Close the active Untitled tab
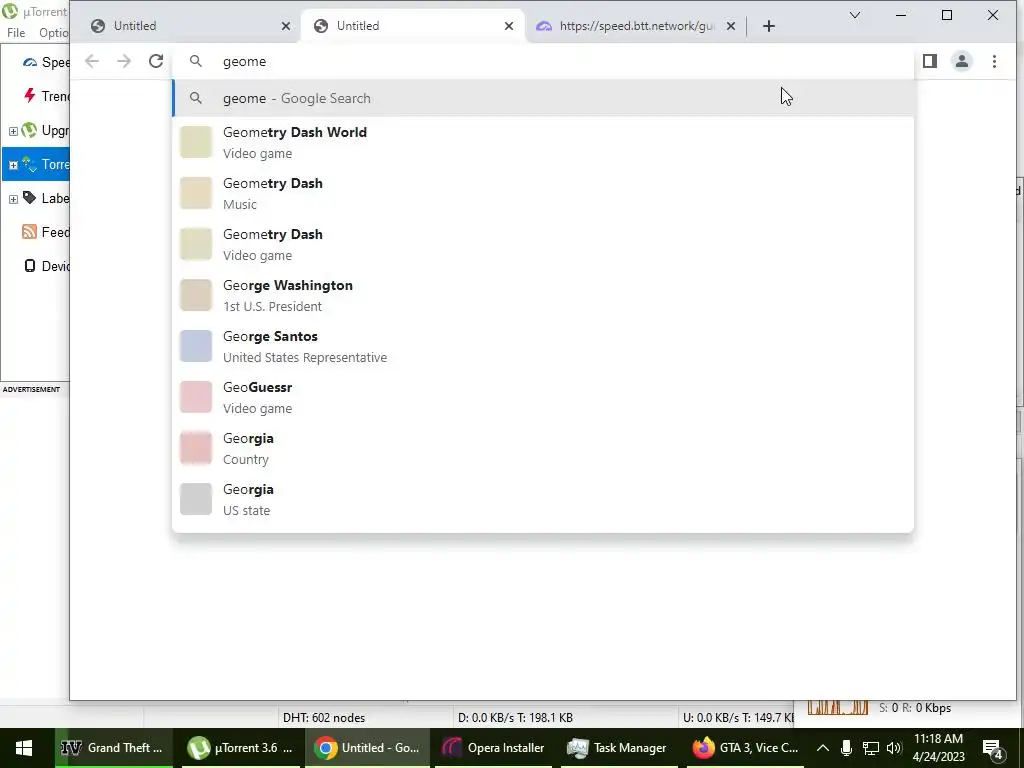The height and width of the screenshot is (768, 1024). [509, 26]
